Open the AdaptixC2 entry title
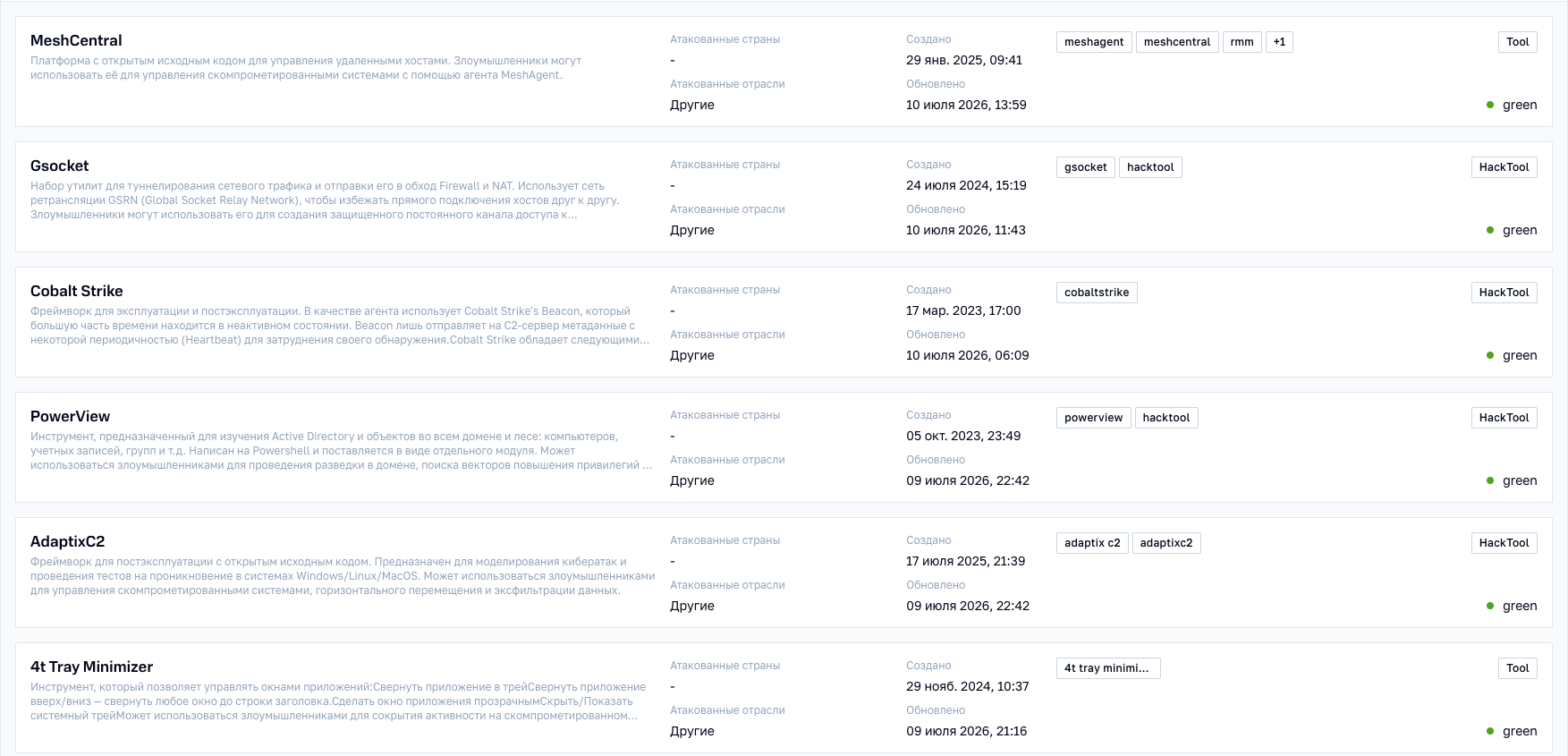Image resolution: width=1568 pixels, height=756 pixels. pyautogui.click(x=68, y=541)
